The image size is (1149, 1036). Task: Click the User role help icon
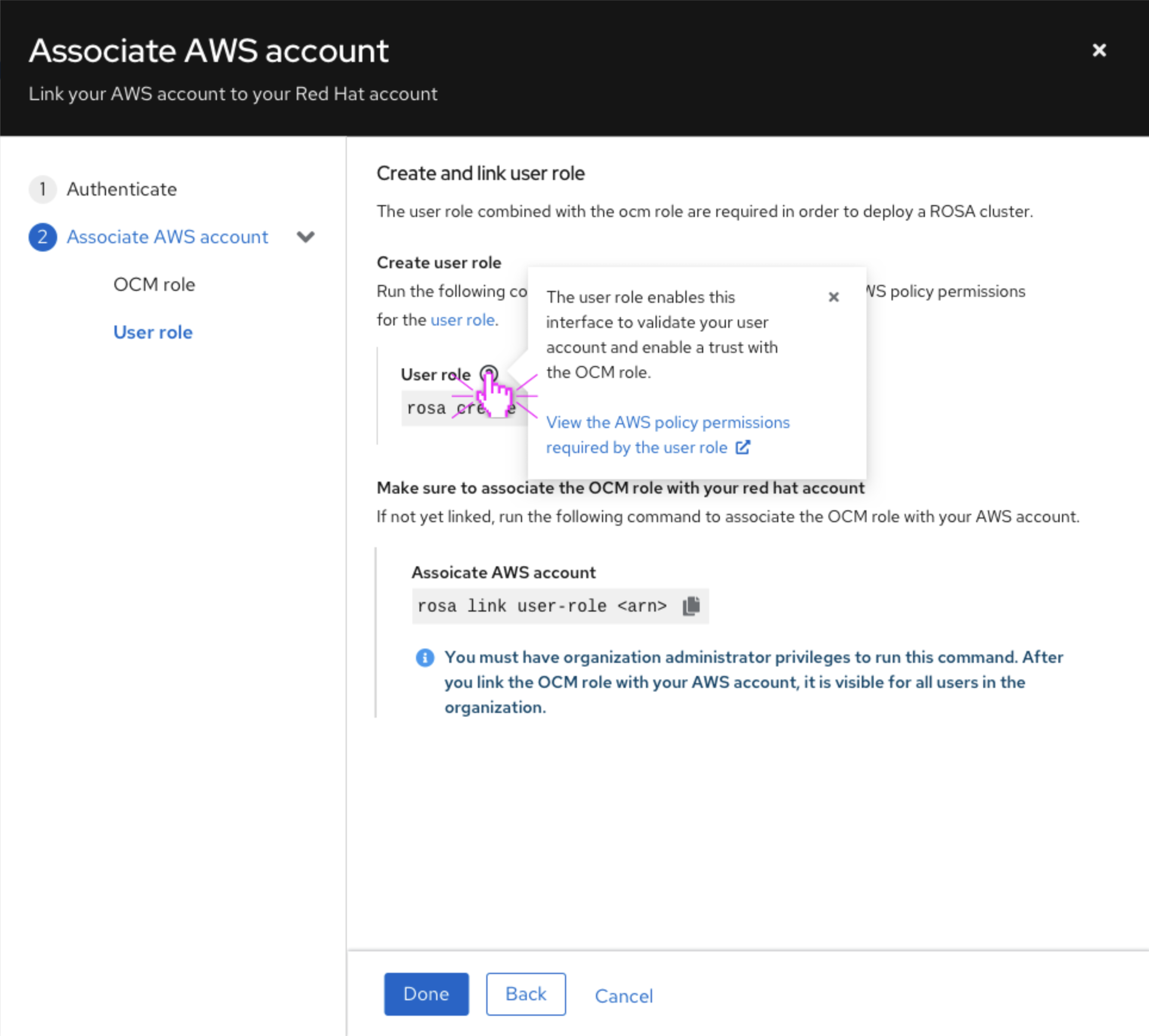489,374
